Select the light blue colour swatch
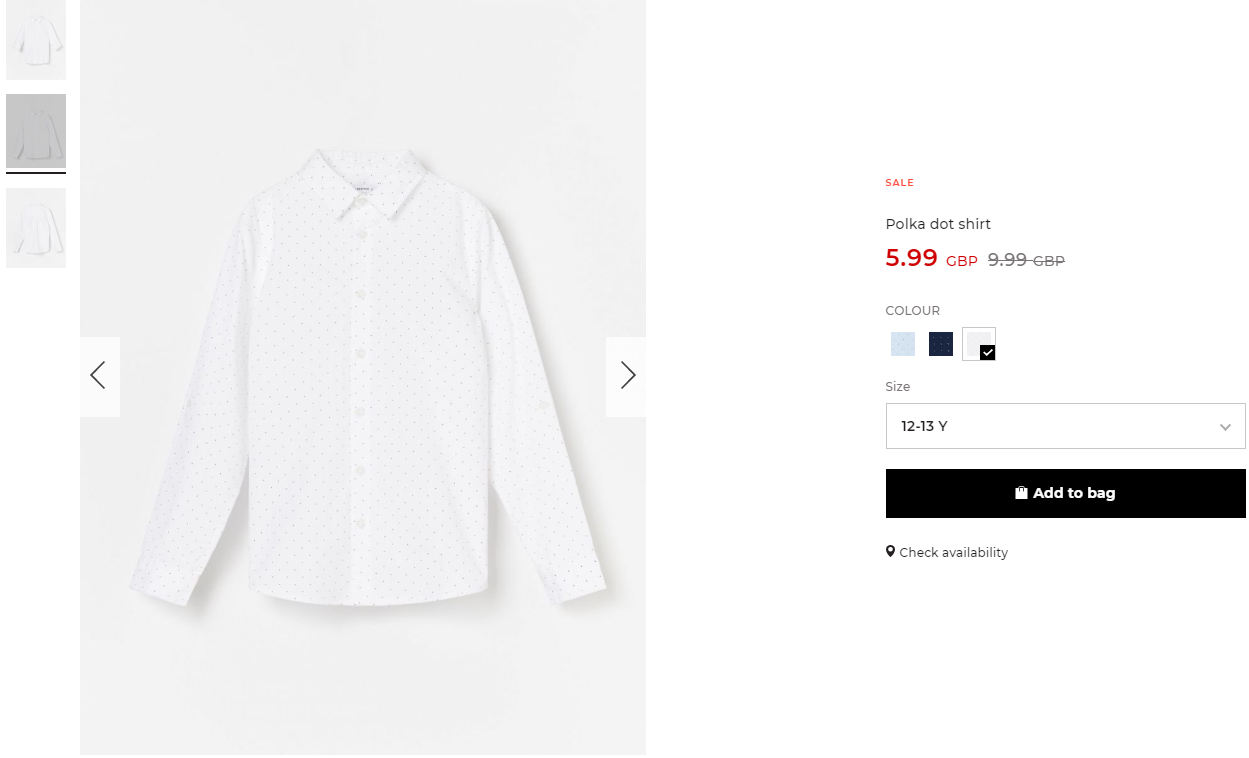This screenshot has width=1249, height=758. click(903, 344)
